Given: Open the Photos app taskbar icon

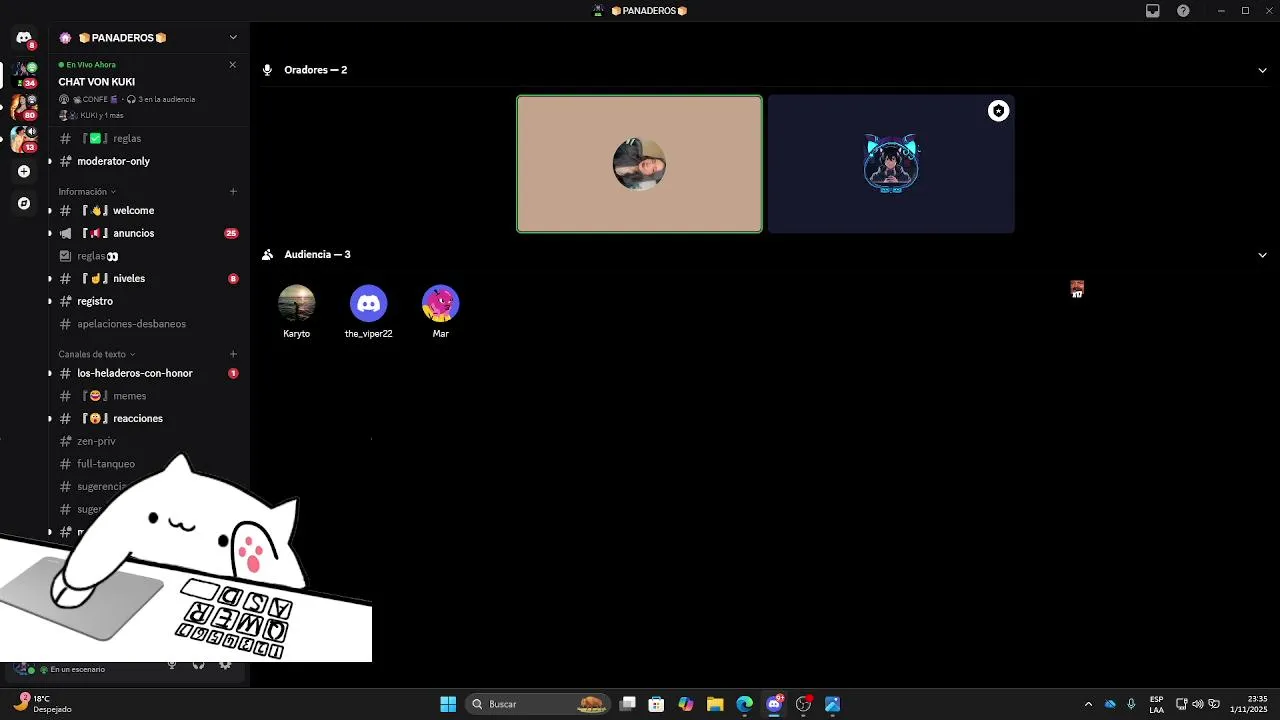Looking at the screenshot, I should click(x=832, y=704).
